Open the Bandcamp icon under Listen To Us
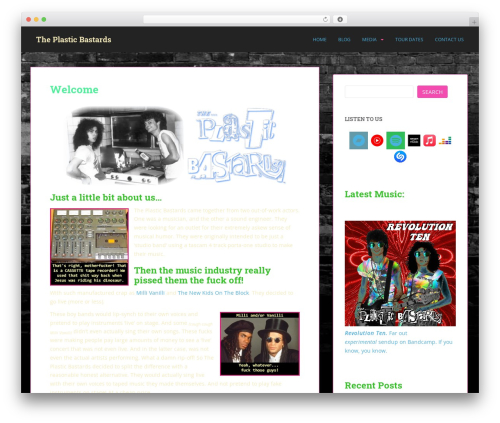Viewport: 500px width, 423px height. (x=358, y=140)
